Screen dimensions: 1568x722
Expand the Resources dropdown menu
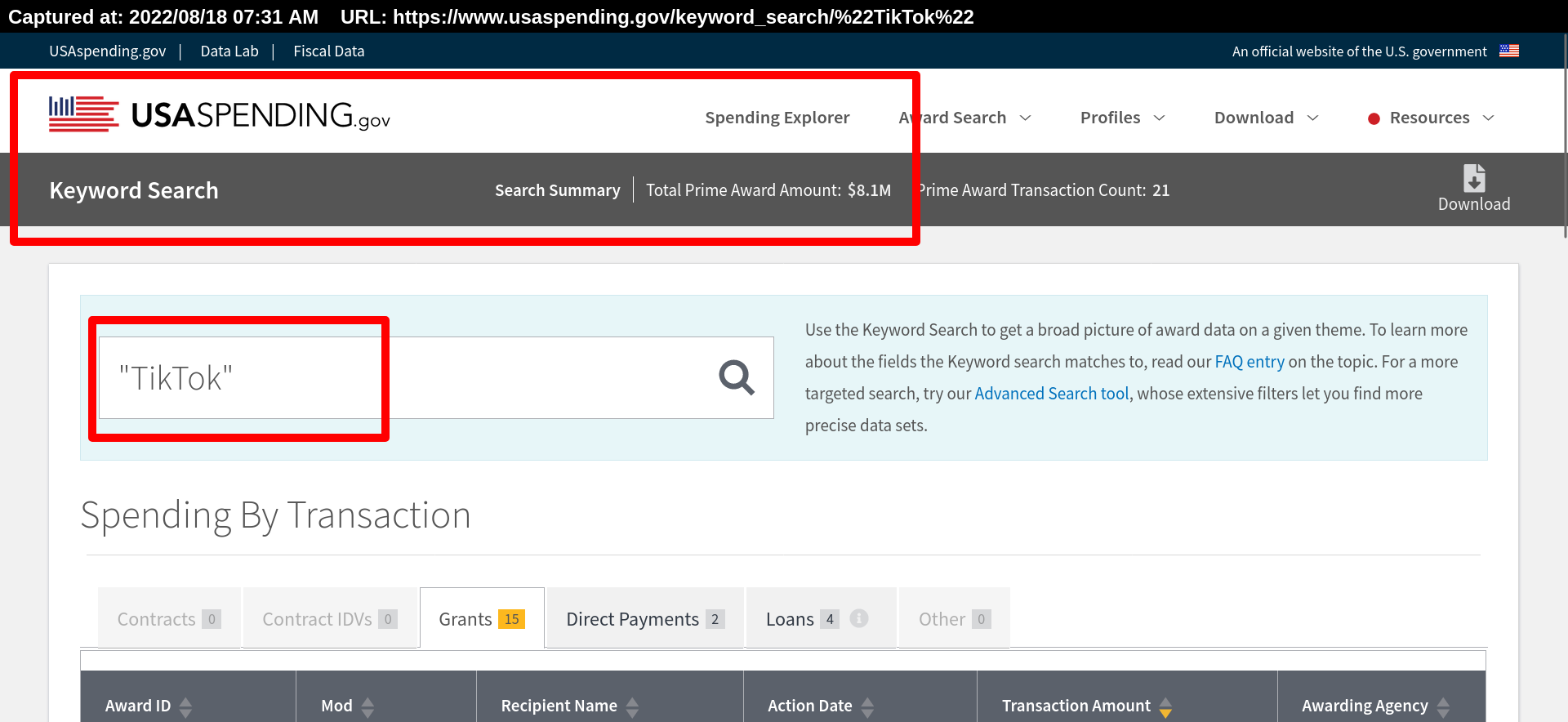(1432, 118)
